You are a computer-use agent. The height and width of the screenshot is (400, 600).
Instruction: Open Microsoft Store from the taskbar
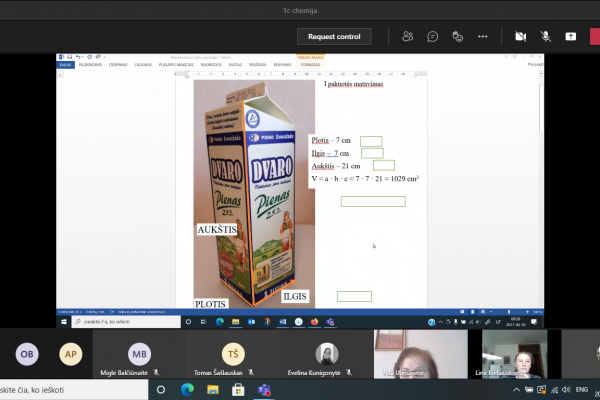(238, 390)
